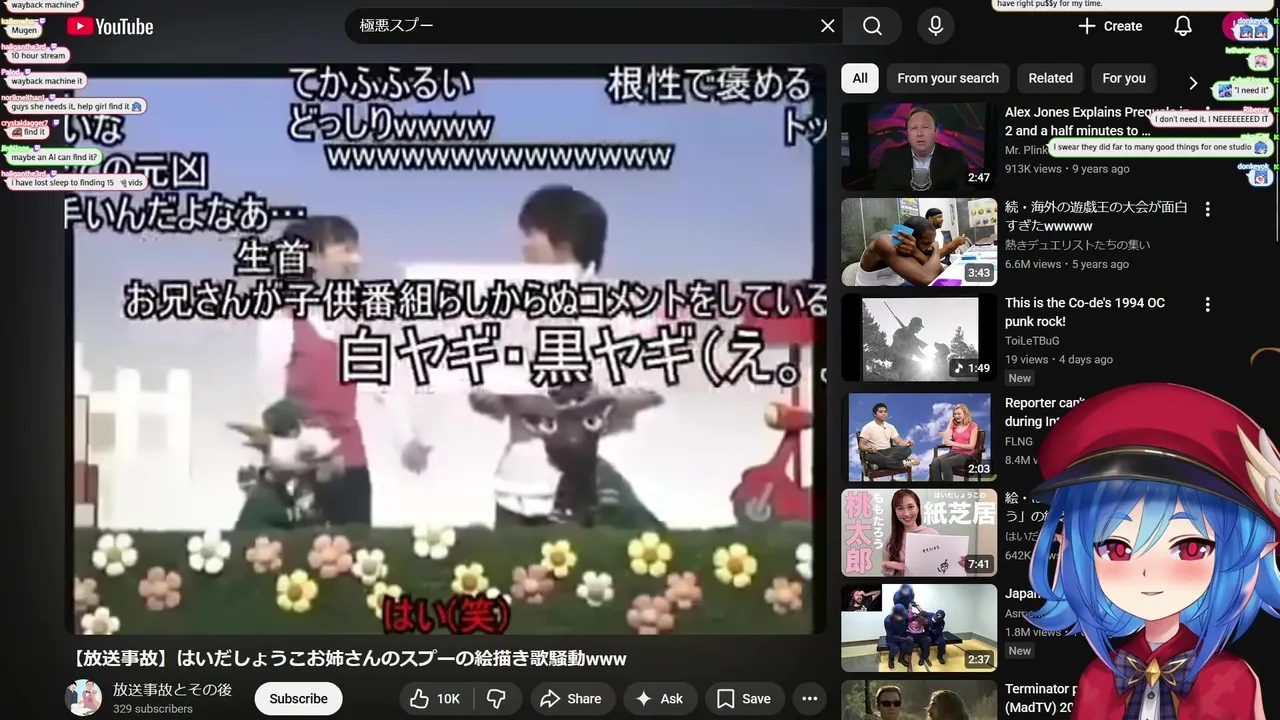Image resolution: width=1280 pixels, height=720 pixels.
Task: Open the 2:37 video thumbnail
Action: coord(919,628)
